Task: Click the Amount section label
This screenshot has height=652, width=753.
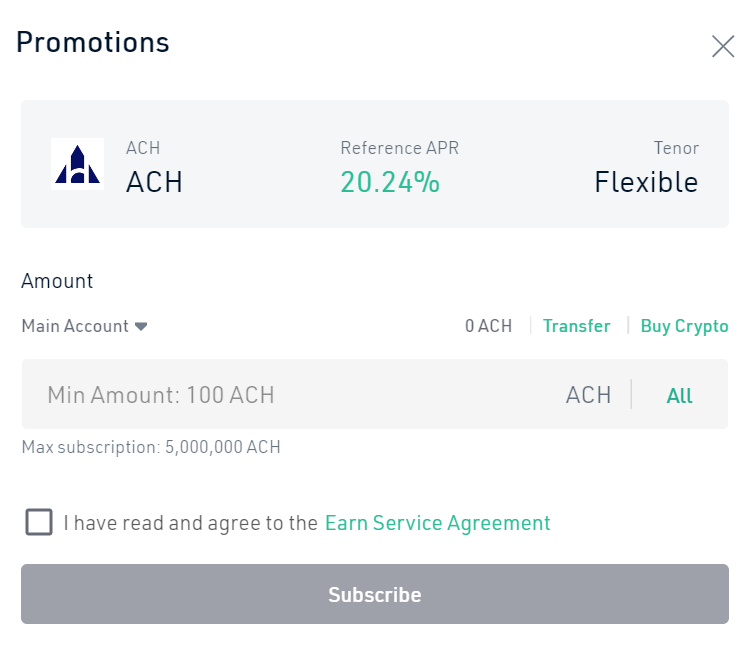Action: (x=57, y=281)
